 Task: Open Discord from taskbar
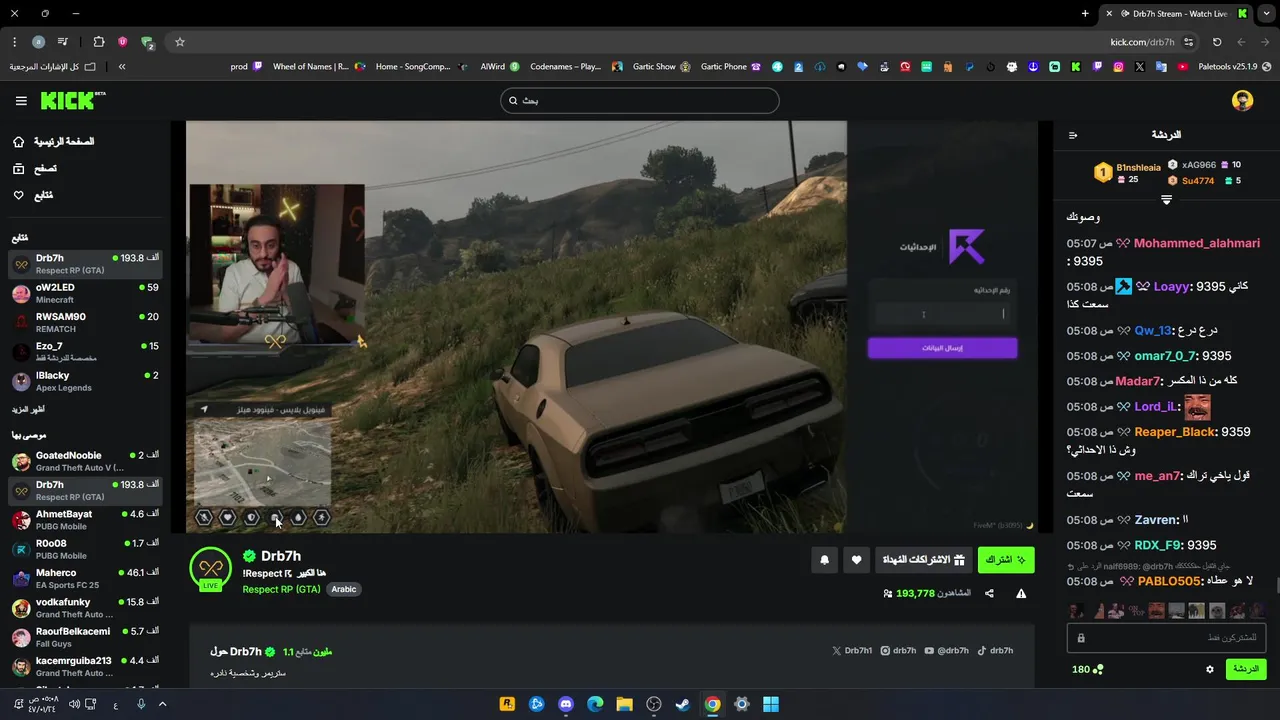point(566,704)
